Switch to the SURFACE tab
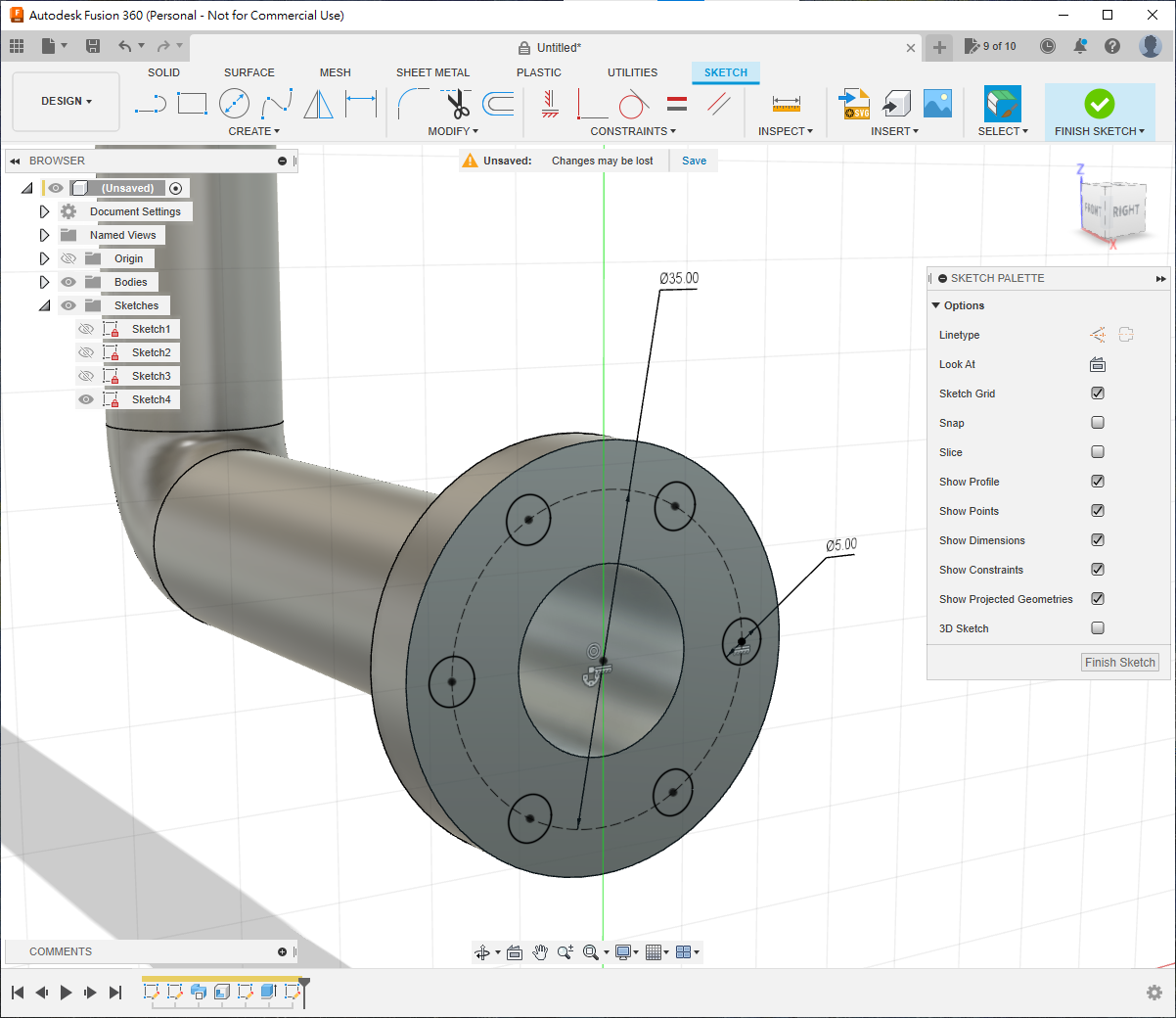This screenshot has width=1176, height=1018. click(x=249, y=72)
